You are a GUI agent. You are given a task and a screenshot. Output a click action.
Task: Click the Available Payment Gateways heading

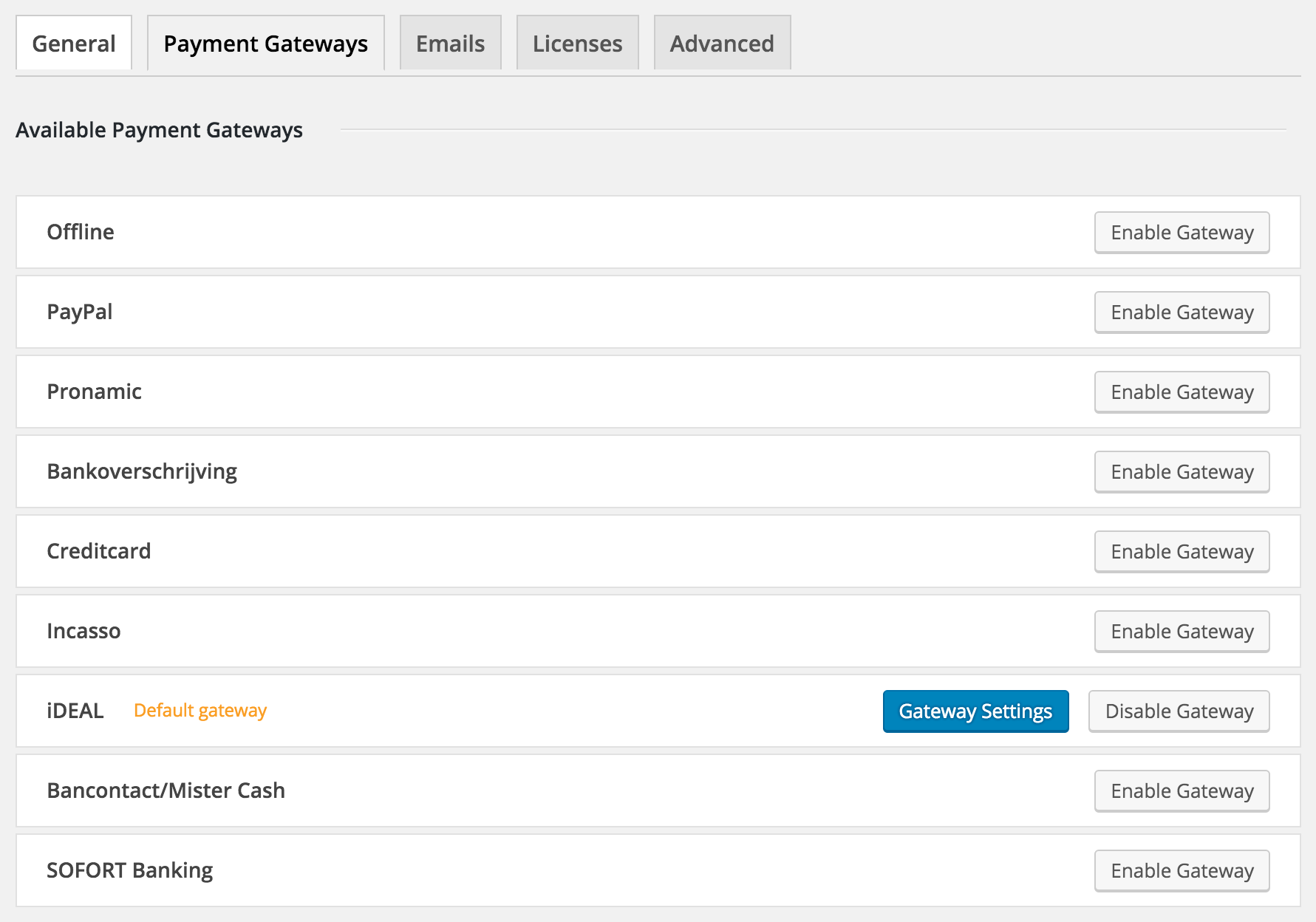coord(159,130)
